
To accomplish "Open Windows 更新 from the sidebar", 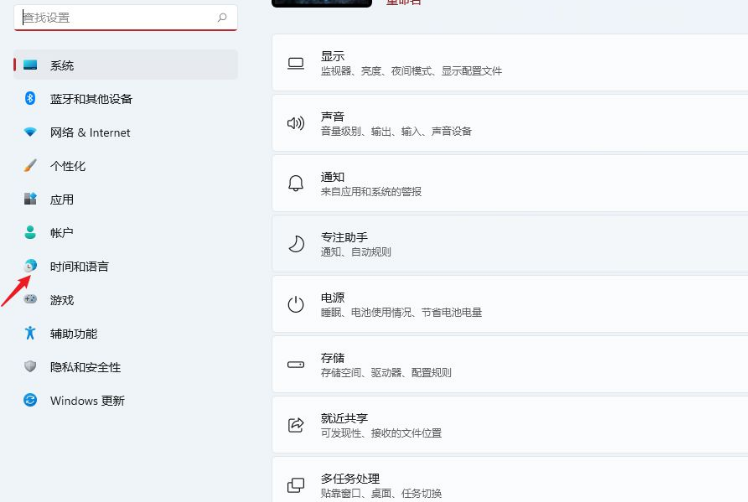I will (x=87, y=400).
